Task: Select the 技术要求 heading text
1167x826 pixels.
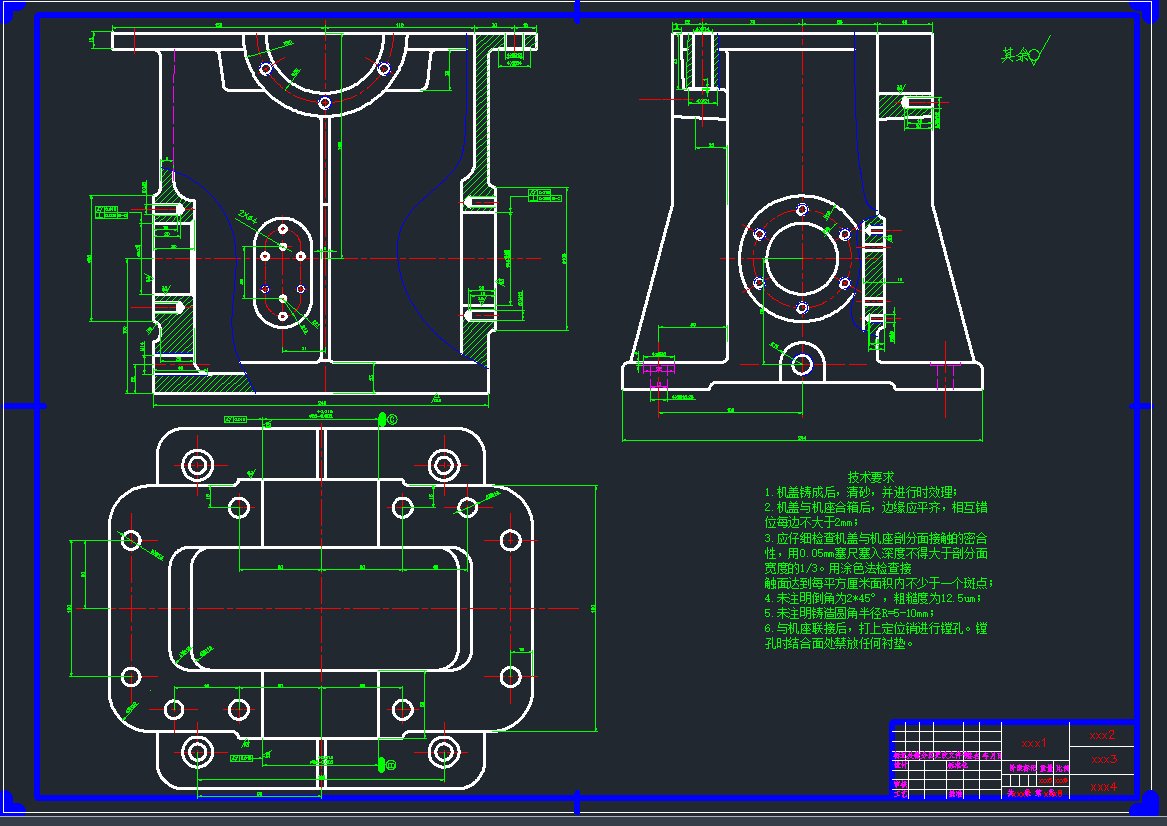Action: coord(870,478)
